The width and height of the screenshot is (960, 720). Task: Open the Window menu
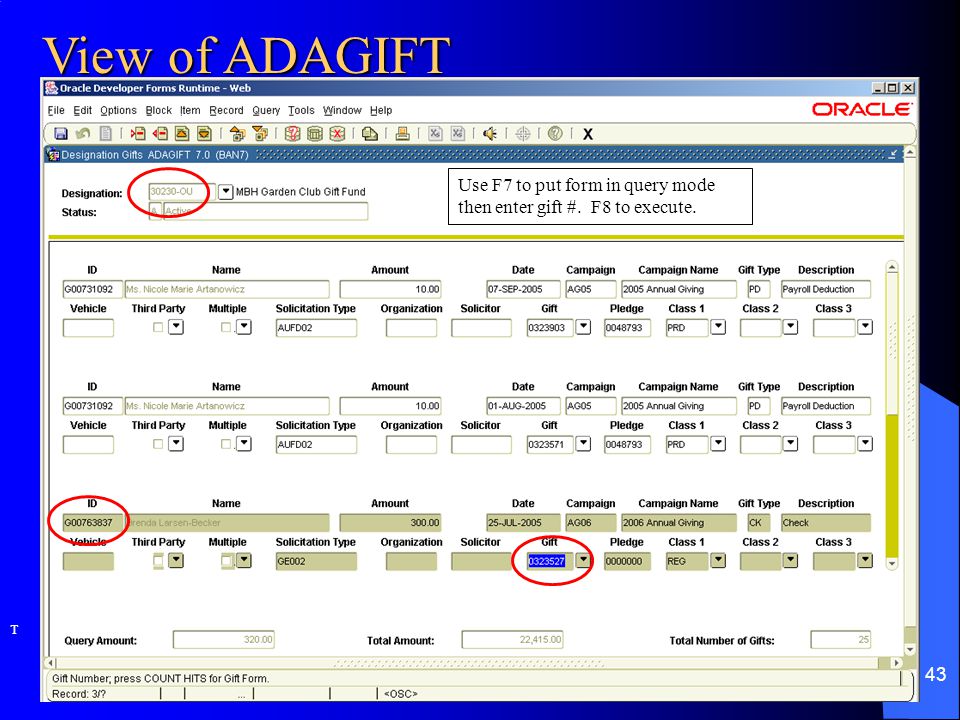pyautogui.click(x=342, y=111)
